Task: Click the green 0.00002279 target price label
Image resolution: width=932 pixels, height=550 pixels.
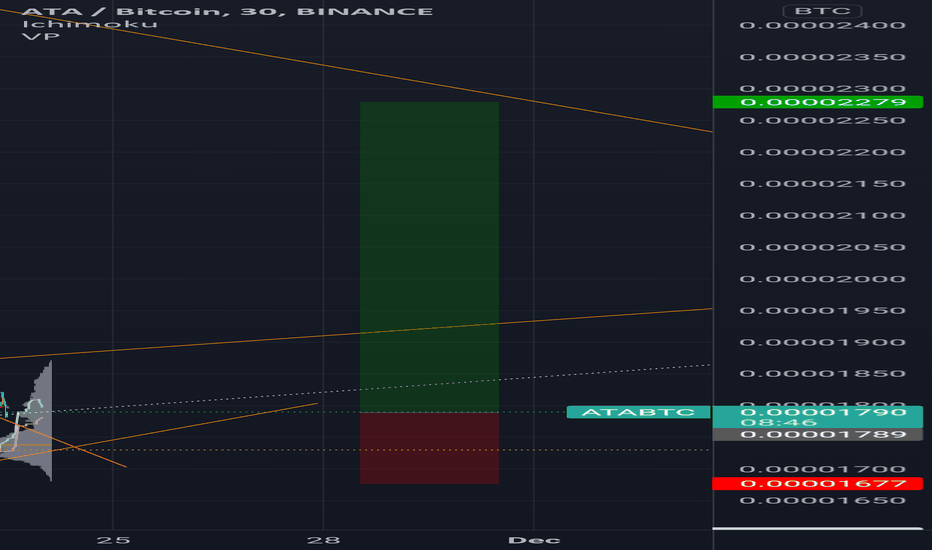Action: (x=818, y=102)
